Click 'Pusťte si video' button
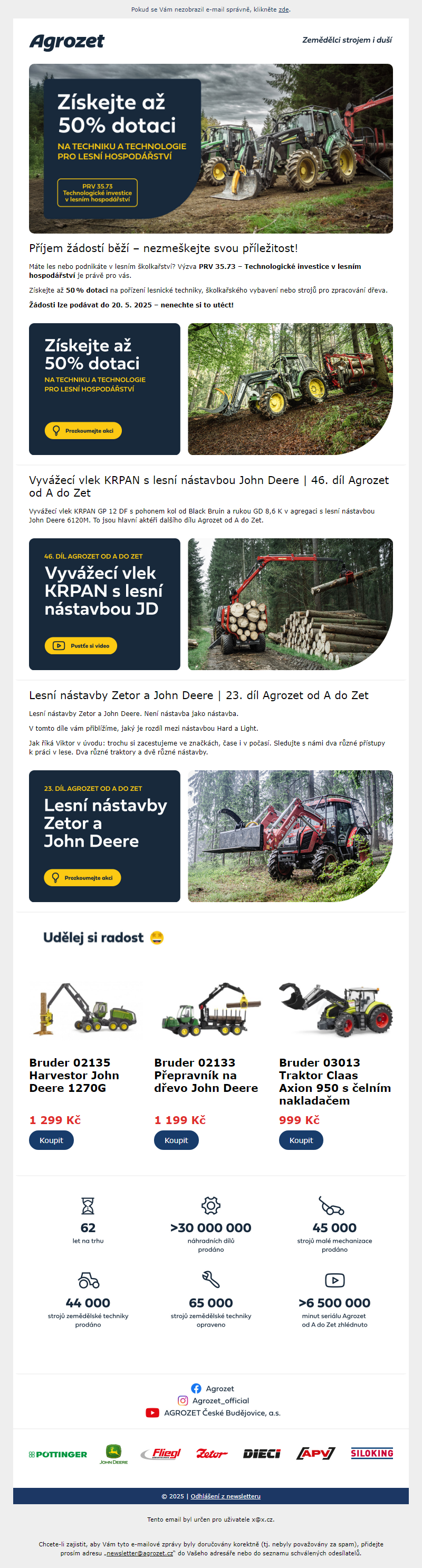Viewport: 422px width, 1568px height. [x=81, y=646]
